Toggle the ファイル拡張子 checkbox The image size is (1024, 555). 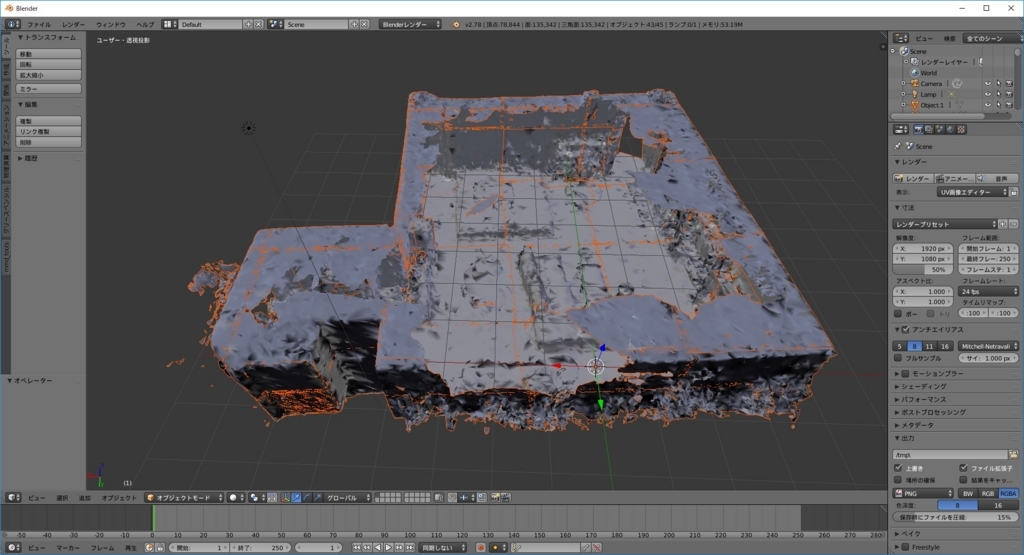coord(963,467)
